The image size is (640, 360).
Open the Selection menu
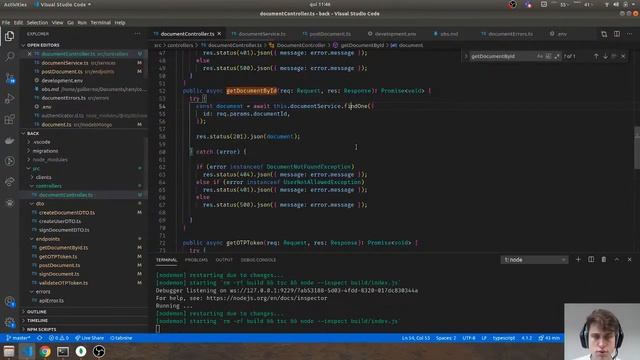pyautogui.click(x=37, y=22)
